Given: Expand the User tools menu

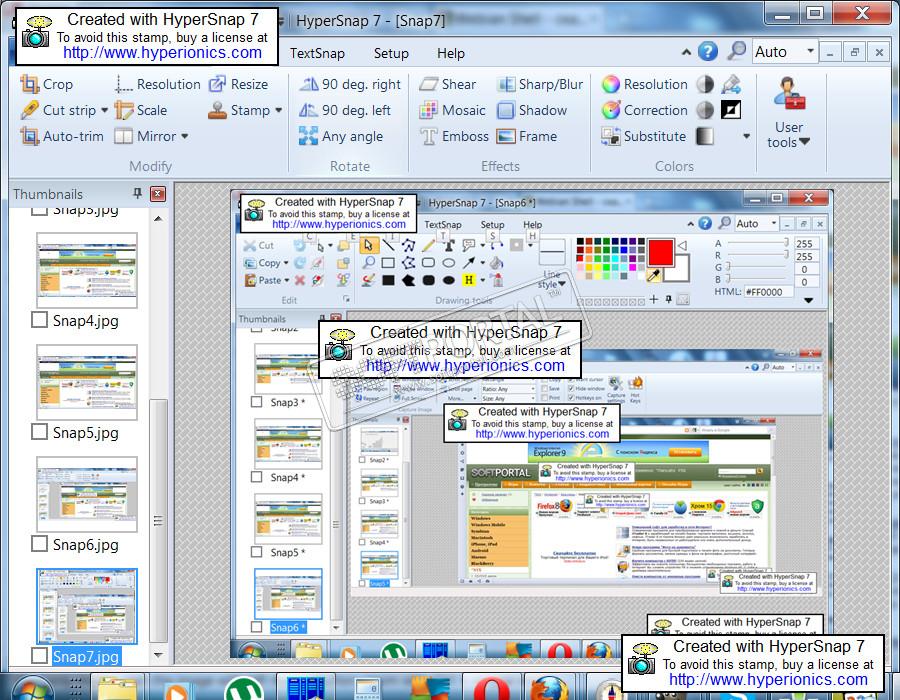Looking at the screenshot, I should (x=789, y=114).
